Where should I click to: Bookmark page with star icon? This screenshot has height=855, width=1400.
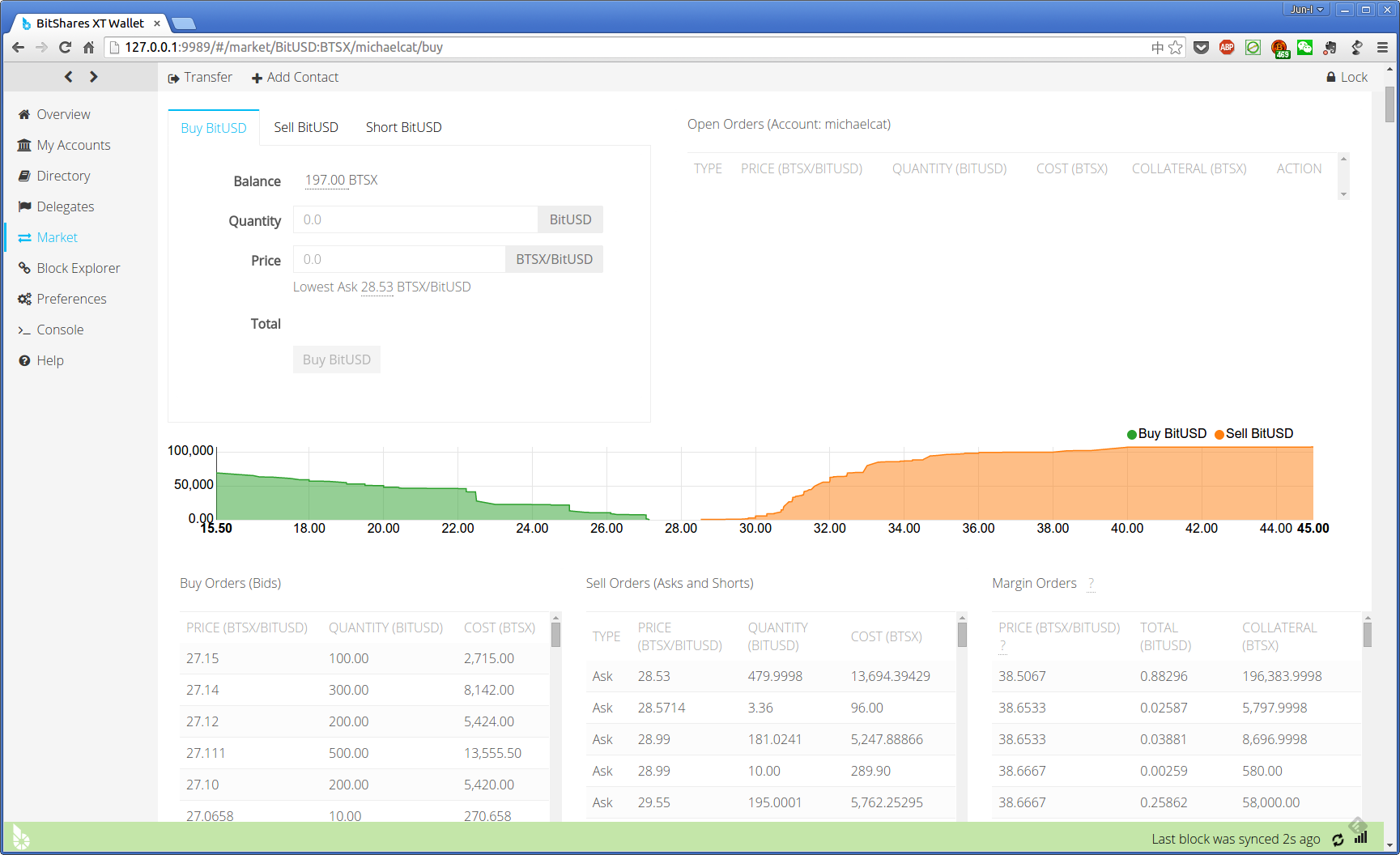[1176, 47]
